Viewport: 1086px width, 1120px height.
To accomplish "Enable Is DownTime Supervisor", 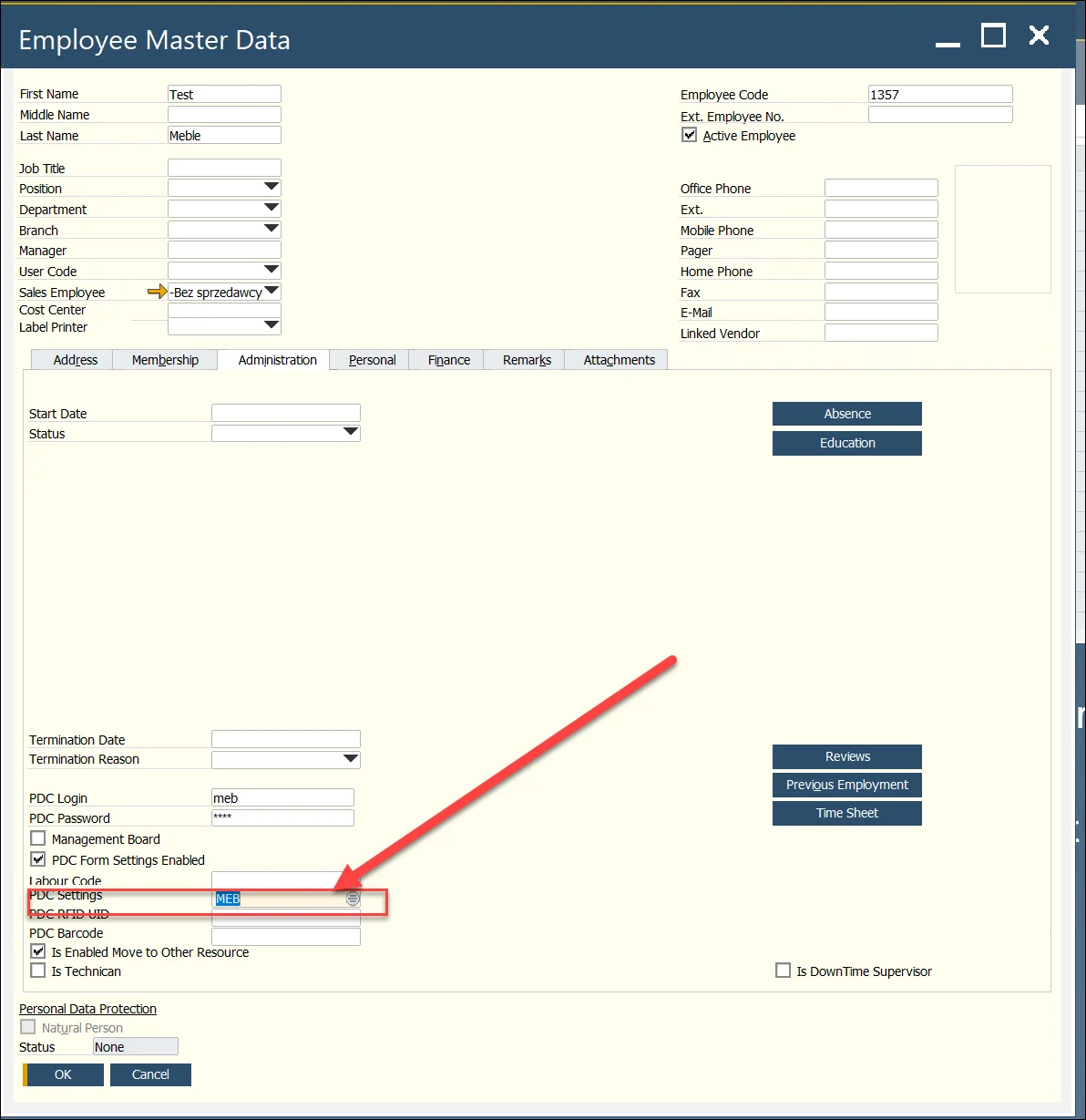I will [784, 970].
